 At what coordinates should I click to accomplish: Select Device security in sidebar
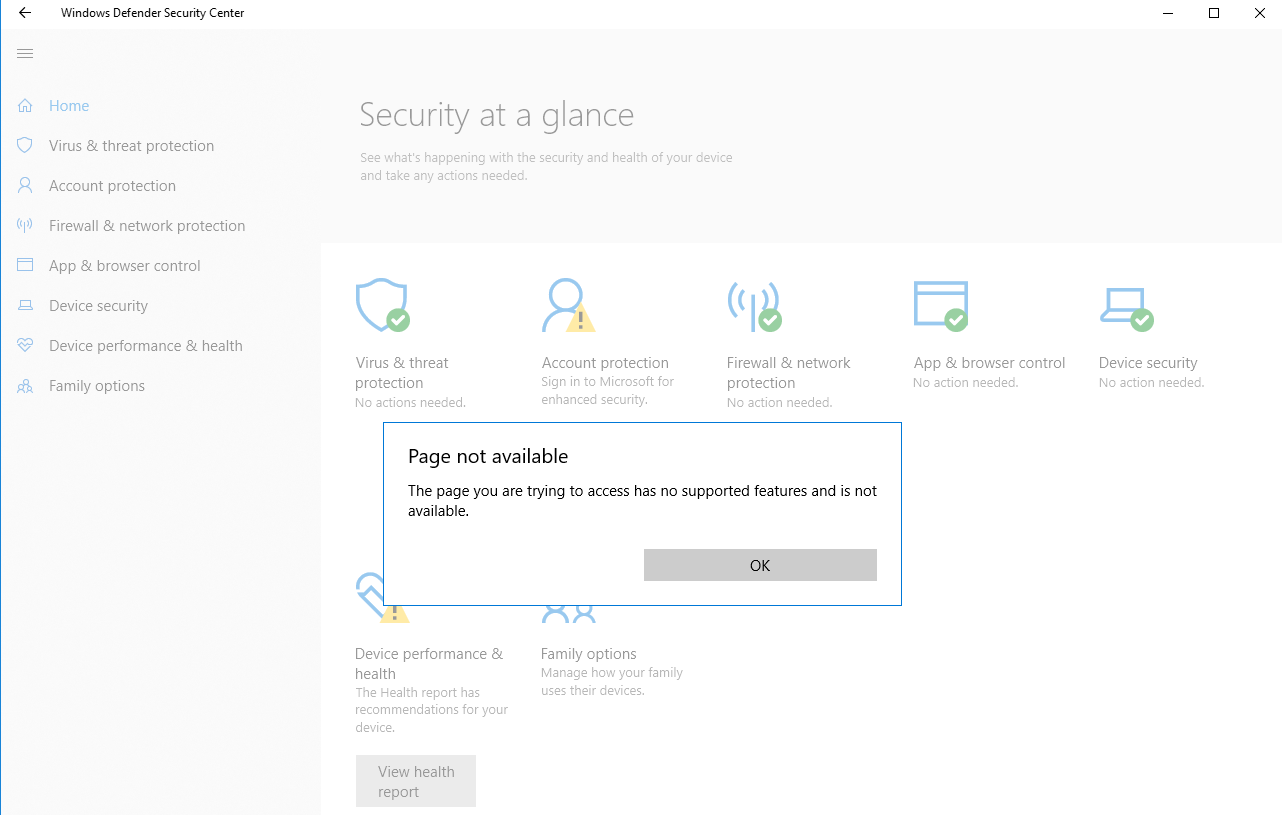[98, 305]
